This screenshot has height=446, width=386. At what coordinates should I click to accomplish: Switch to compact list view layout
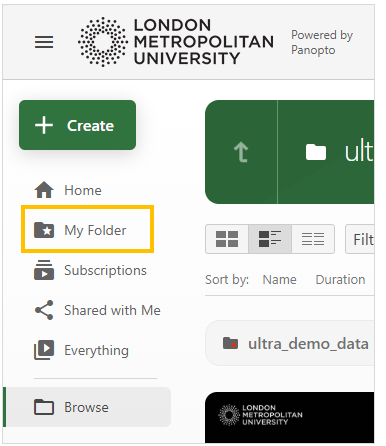tap(313, 239)
